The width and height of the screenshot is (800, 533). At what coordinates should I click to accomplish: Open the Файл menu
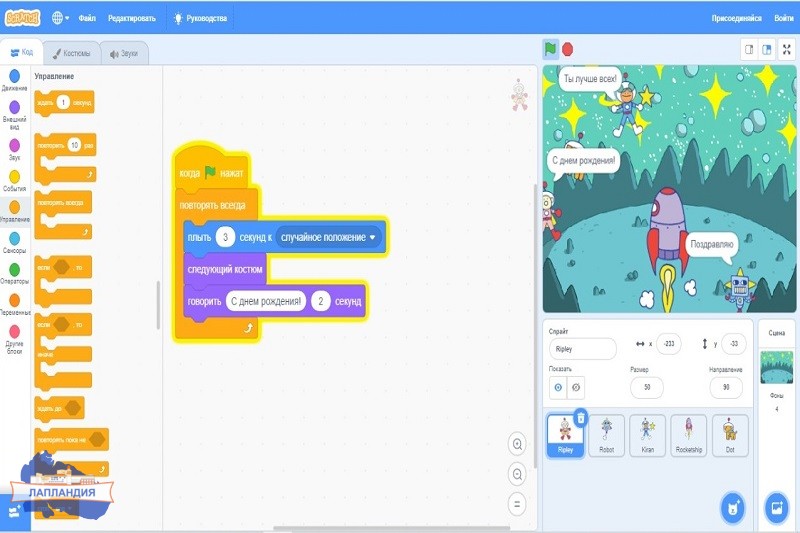click(87, 18)
